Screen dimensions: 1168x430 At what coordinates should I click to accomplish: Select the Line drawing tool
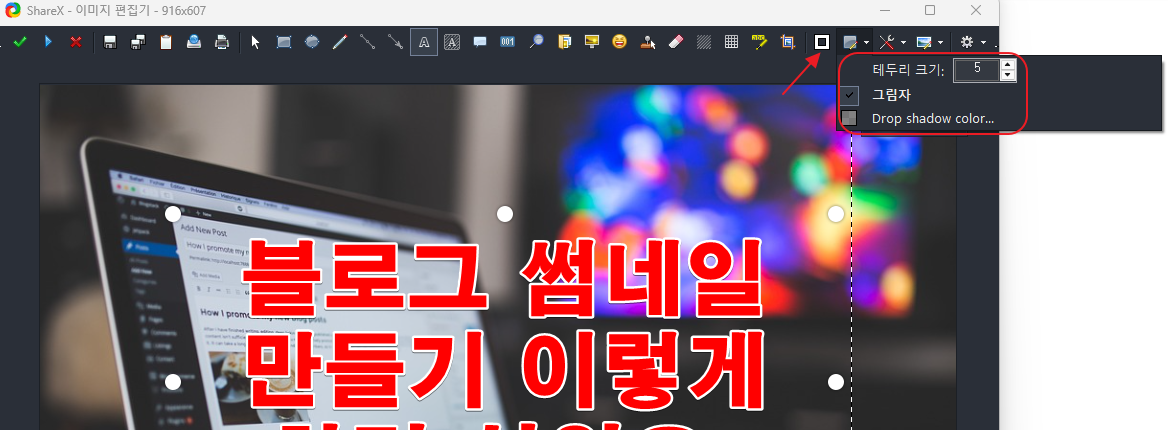coord(367,42)
